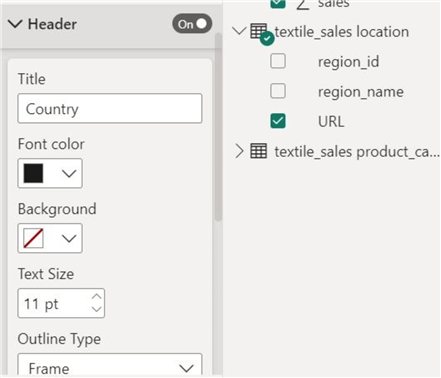Click the region_id field label
This screenshot has width=441, height=378.
[348, 62]
